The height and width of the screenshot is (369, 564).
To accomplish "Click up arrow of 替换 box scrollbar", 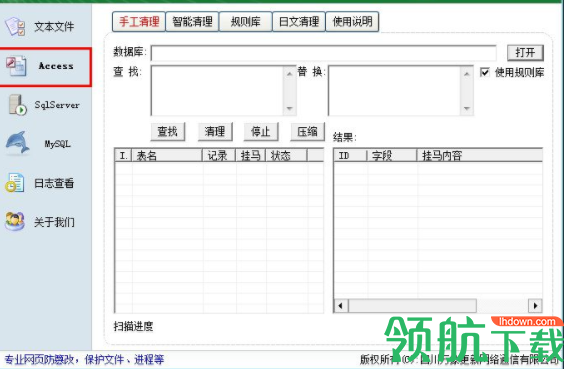I will pyautogui.click(x=467, y=74).
